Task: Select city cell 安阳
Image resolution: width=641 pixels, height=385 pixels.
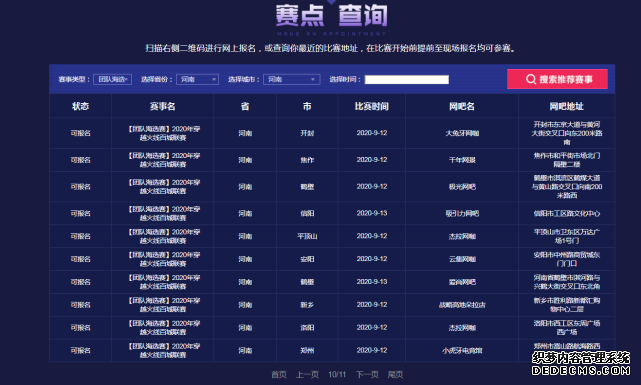Action: (307, 259)
